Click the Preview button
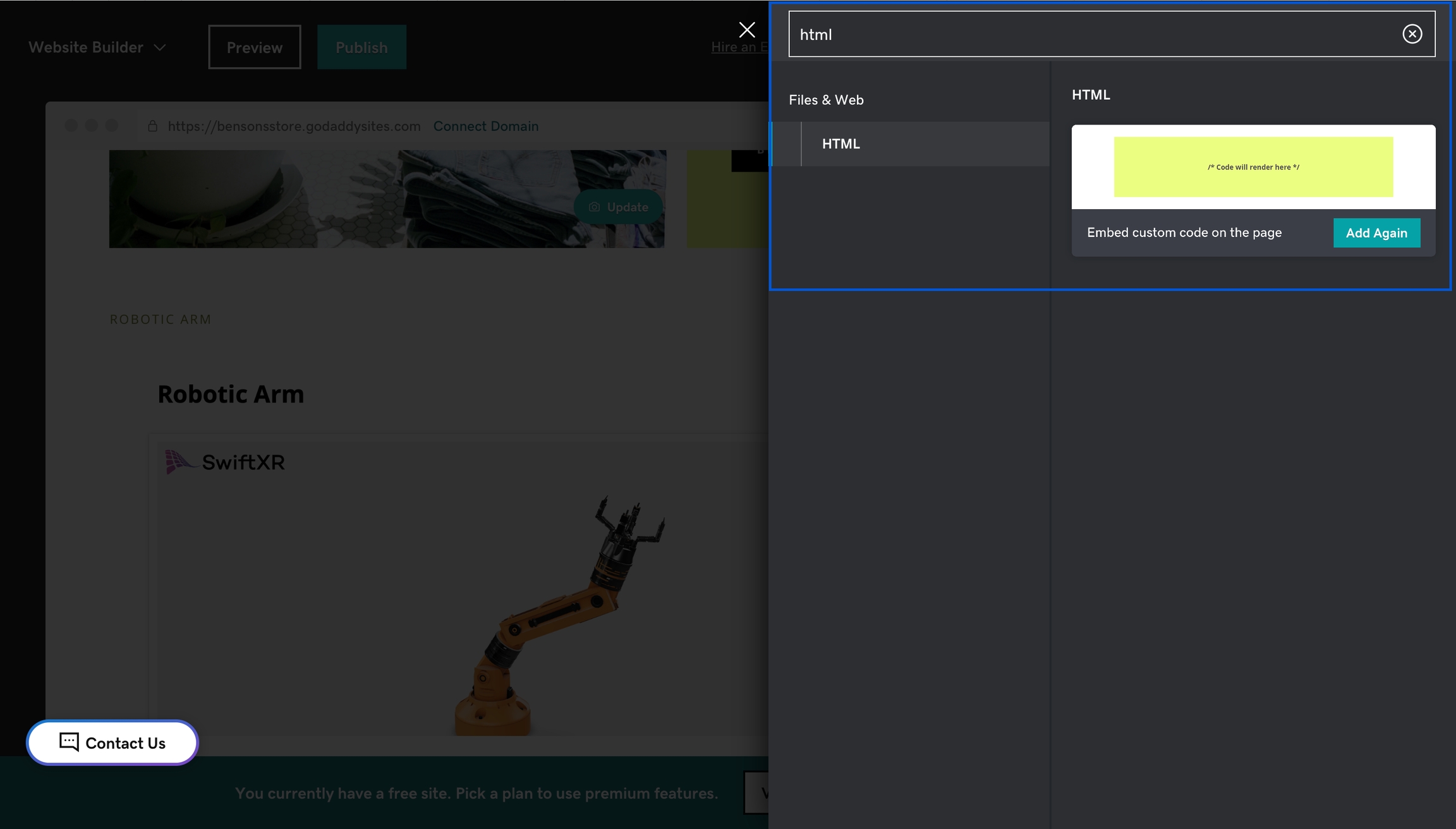1456x829 pixels. click(254, 47)
